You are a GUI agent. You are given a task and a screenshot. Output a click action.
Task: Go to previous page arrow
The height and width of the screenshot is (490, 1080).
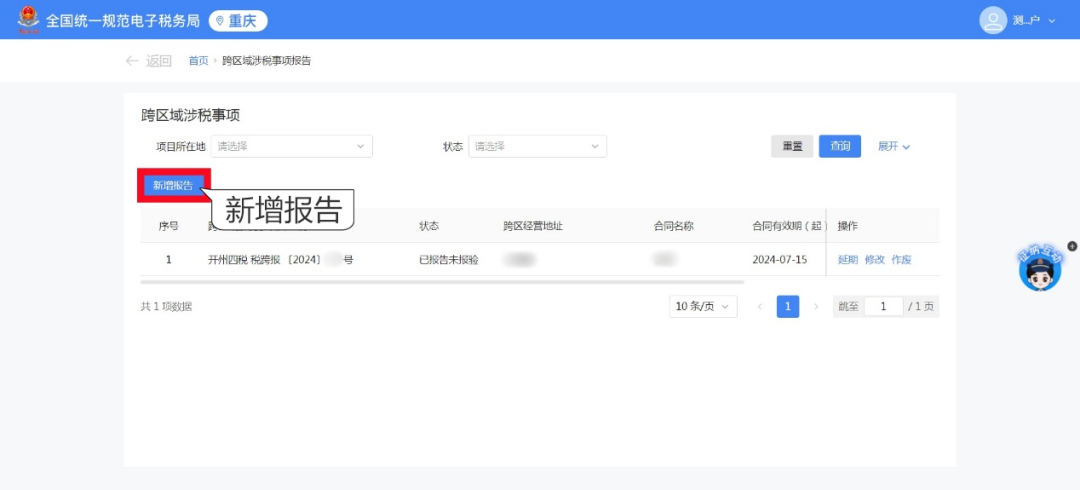point(760,307)
